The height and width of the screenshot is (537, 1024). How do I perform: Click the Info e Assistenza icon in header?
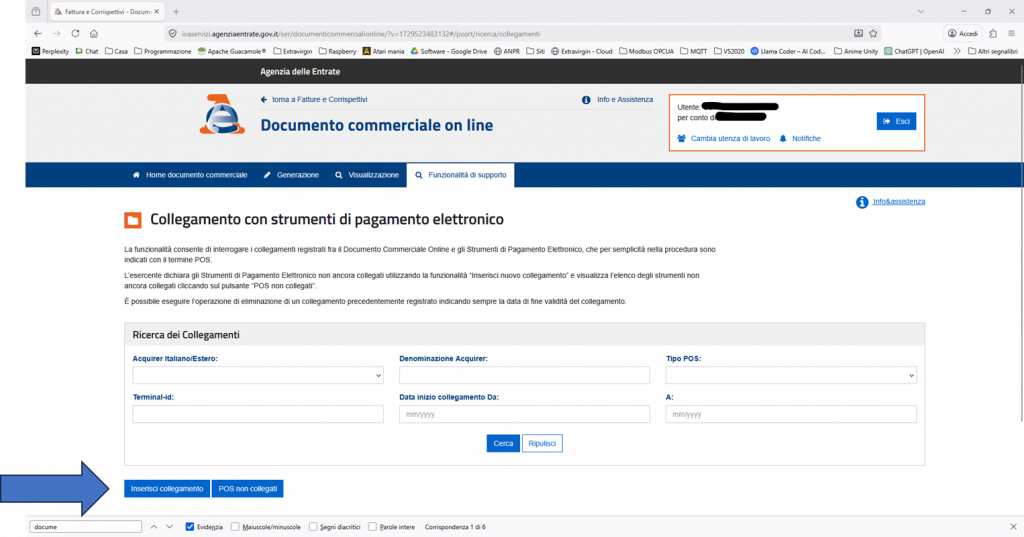pos(586,100)
